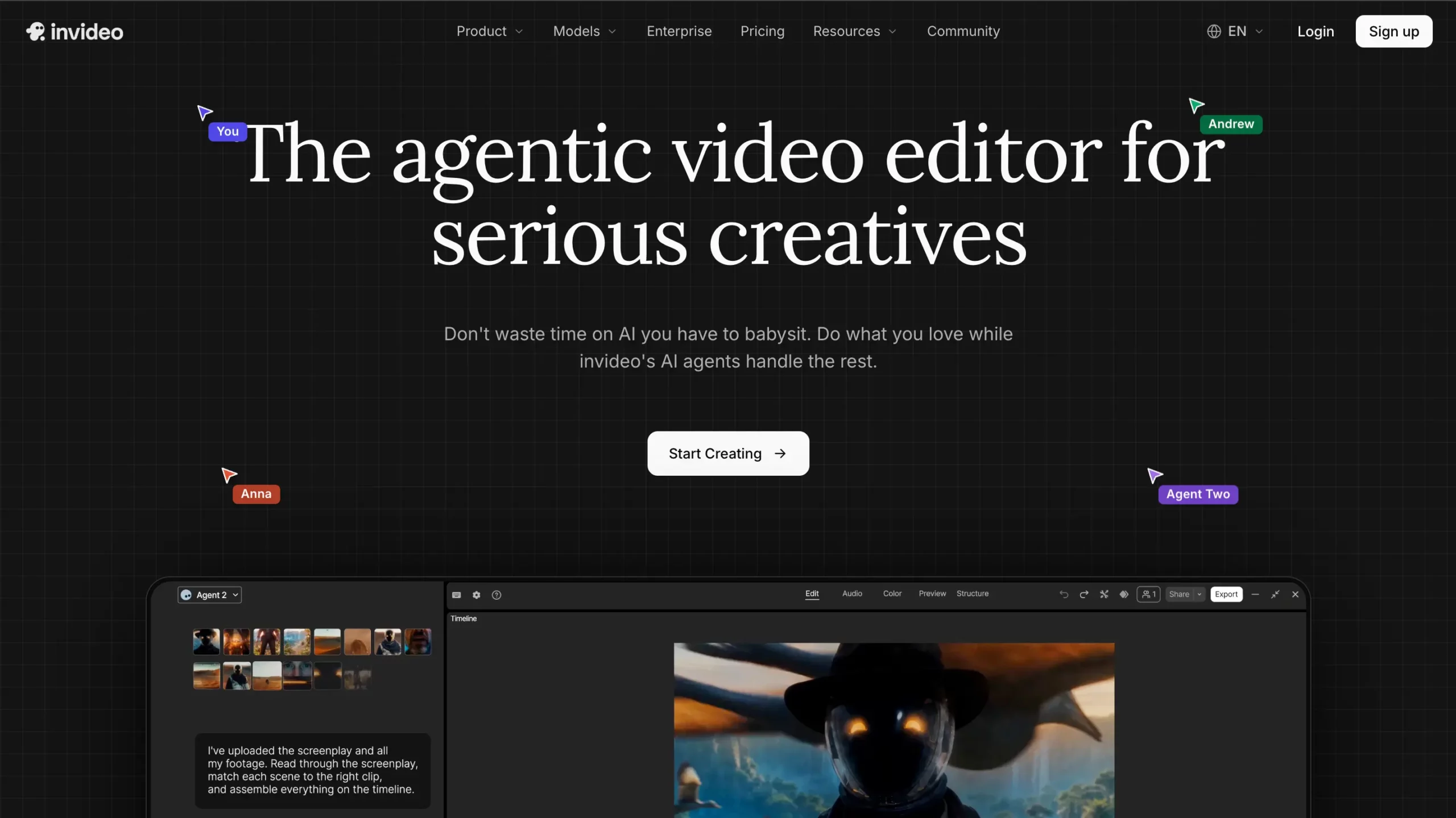Open the Agent 2 selector dropdown
Viewport: 1456px width, 818px height.
point(210,595)
